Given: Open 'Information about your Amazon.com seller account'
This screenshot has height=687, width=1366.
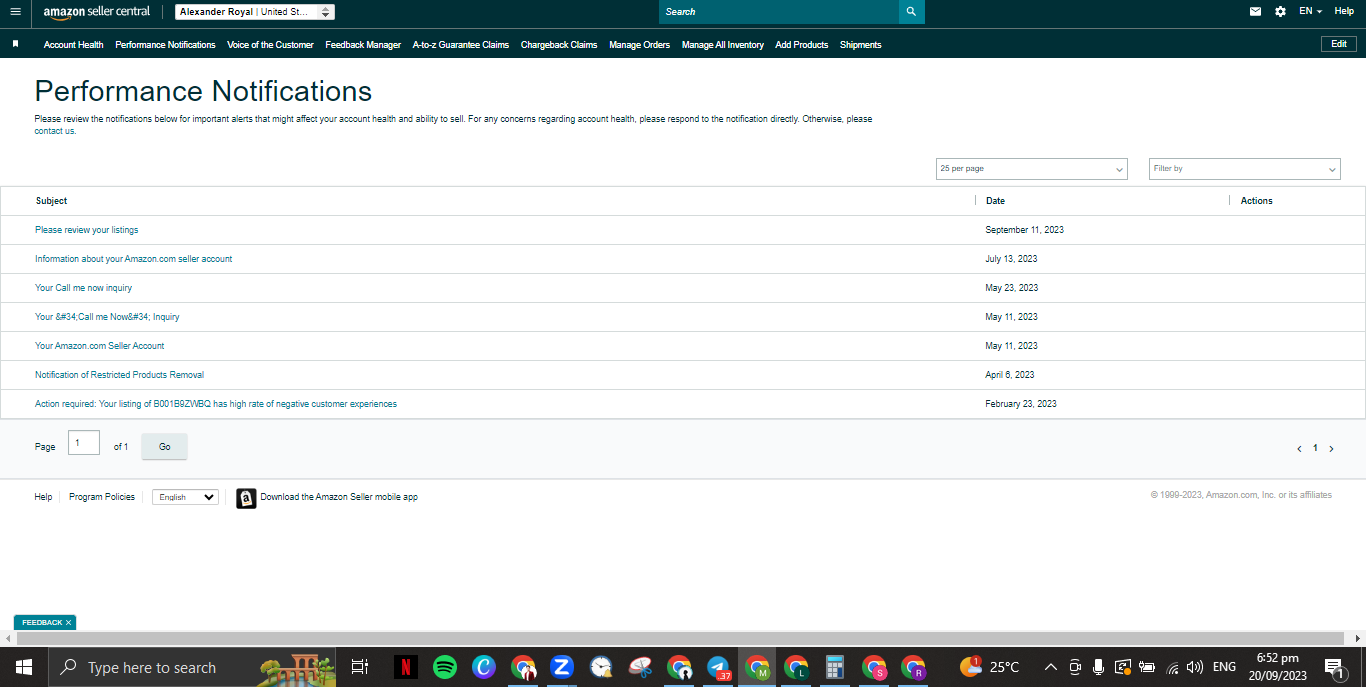Looking at the screenshot, I should (x=134, y=259).
